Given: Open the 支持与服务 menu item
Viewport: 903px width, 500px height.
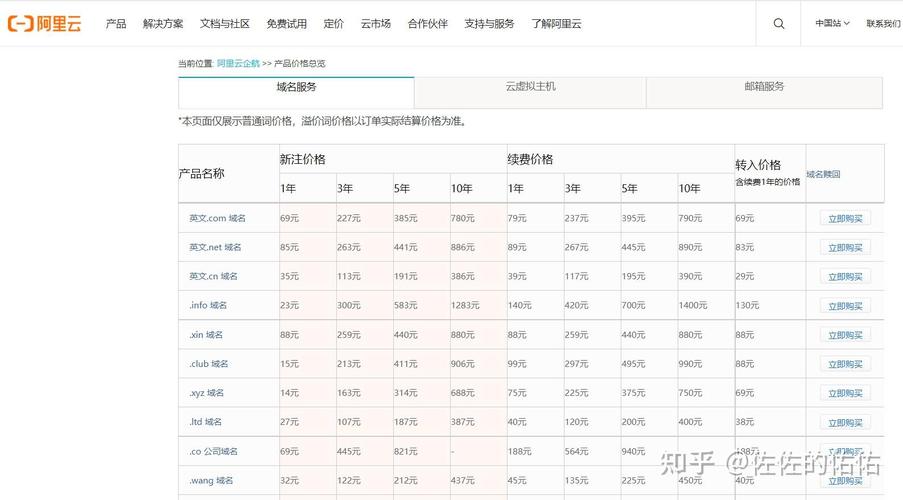Looking at the screenshot, I should point(489,24).
